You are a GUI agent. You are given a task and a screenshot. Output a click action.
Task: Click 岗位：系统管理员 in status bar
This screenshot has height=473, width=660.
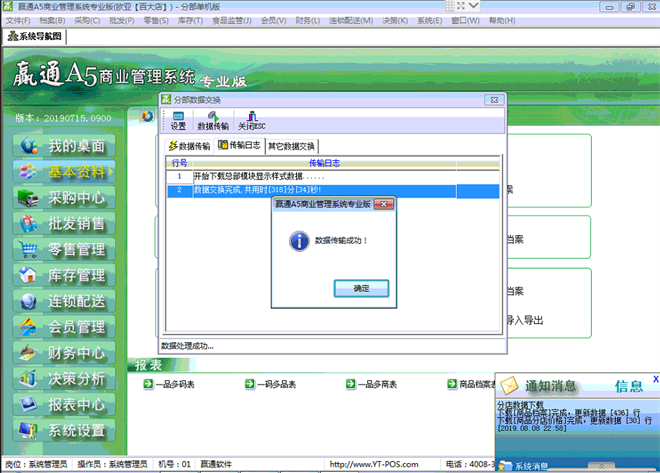coord(36,464)
